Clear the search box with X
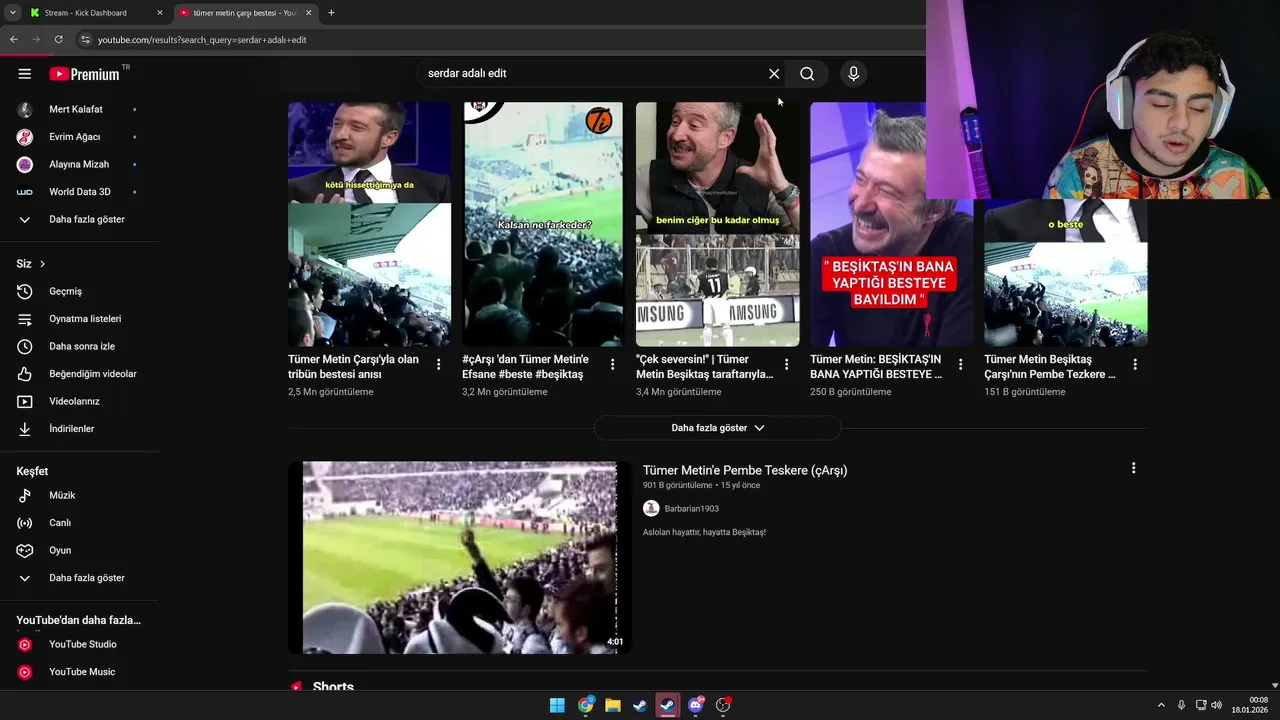1280x720 pixels. click(x=774, y=74)
